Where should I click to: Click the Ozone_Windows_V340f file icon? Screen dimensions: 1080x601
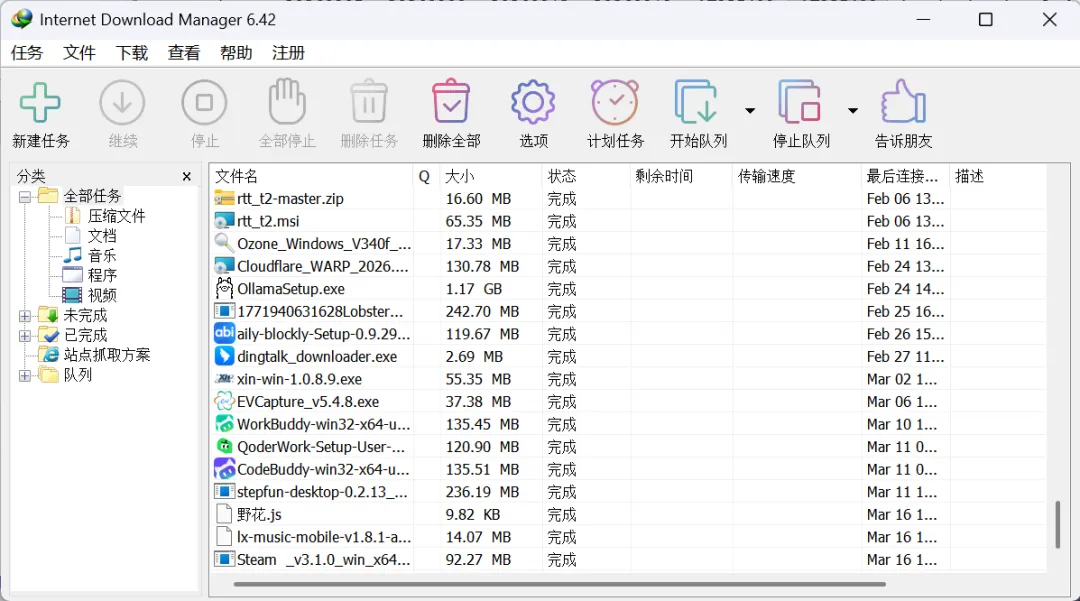click(224, 243)
